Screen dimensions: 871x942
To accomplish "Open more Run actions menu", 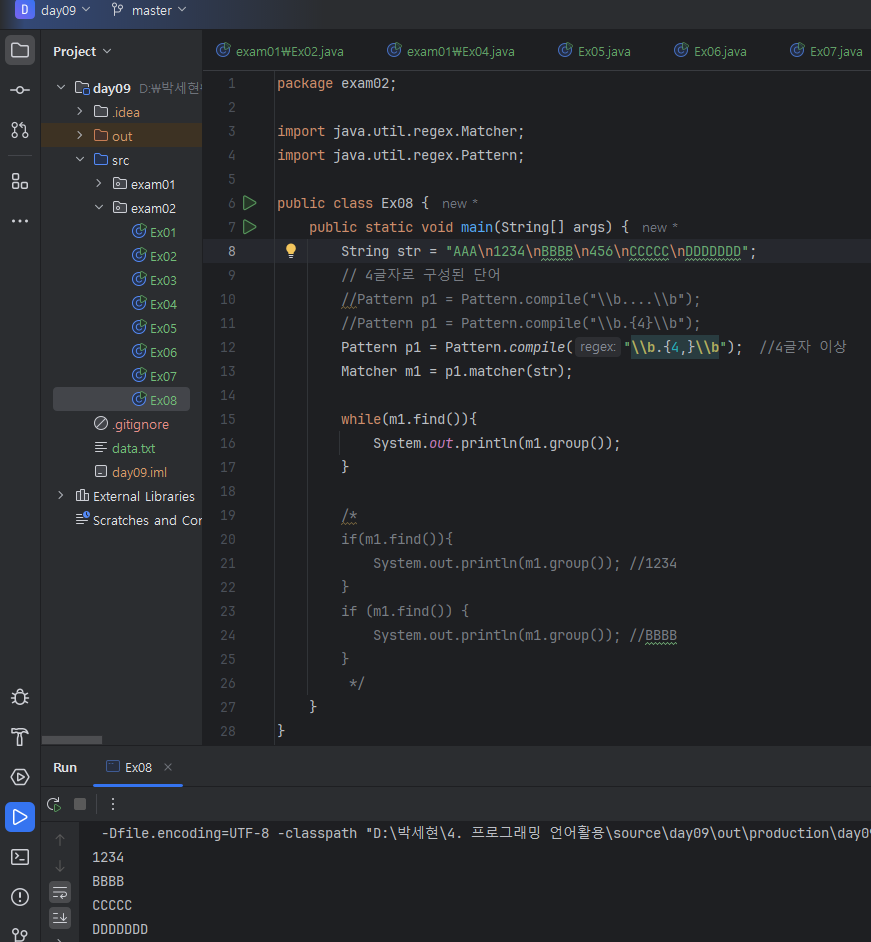I will [113, 804].
